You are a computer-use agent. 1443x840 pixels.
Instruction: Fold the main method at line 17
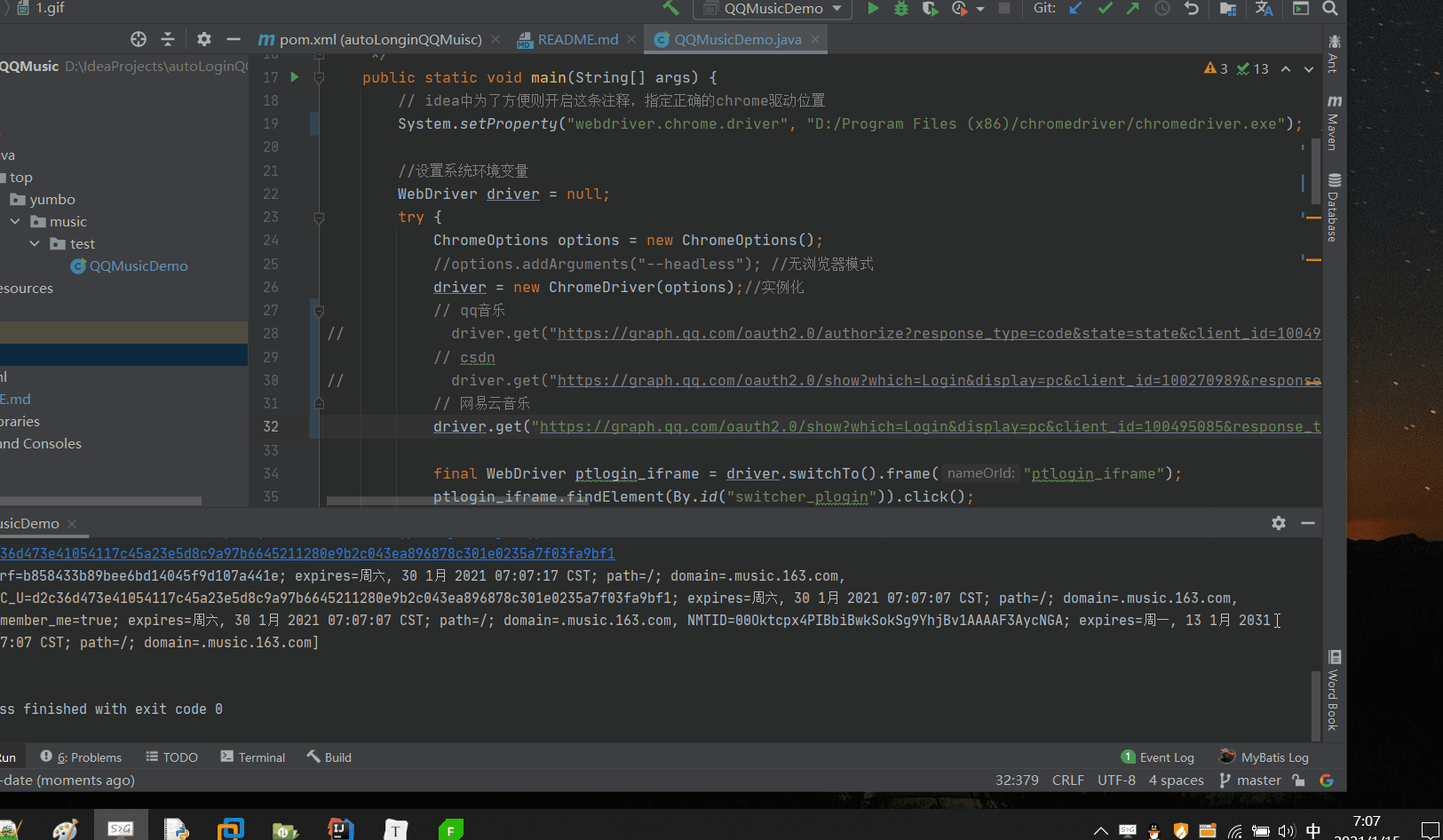319,77
